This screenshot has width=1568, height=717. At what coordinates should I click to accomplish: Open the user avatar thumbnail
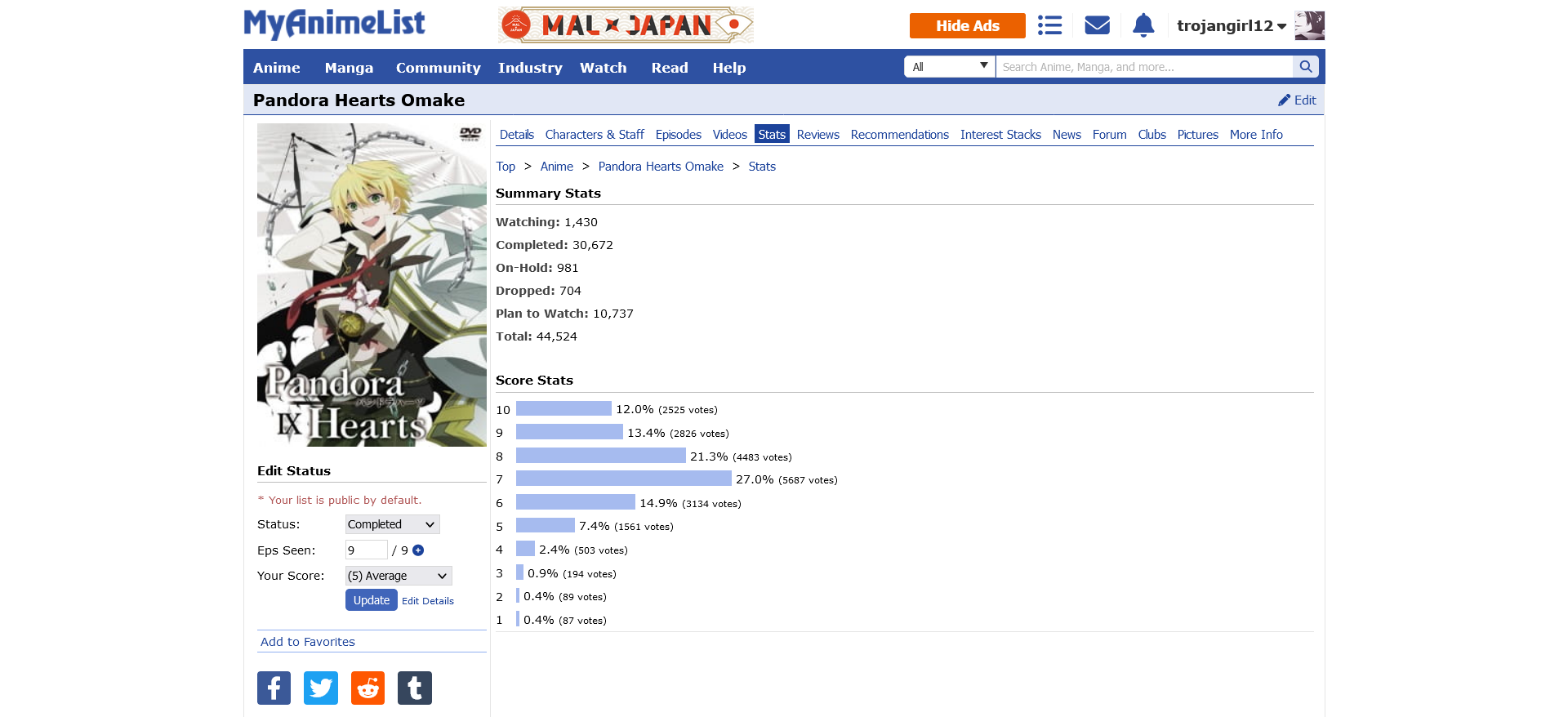pos(1309,25)
